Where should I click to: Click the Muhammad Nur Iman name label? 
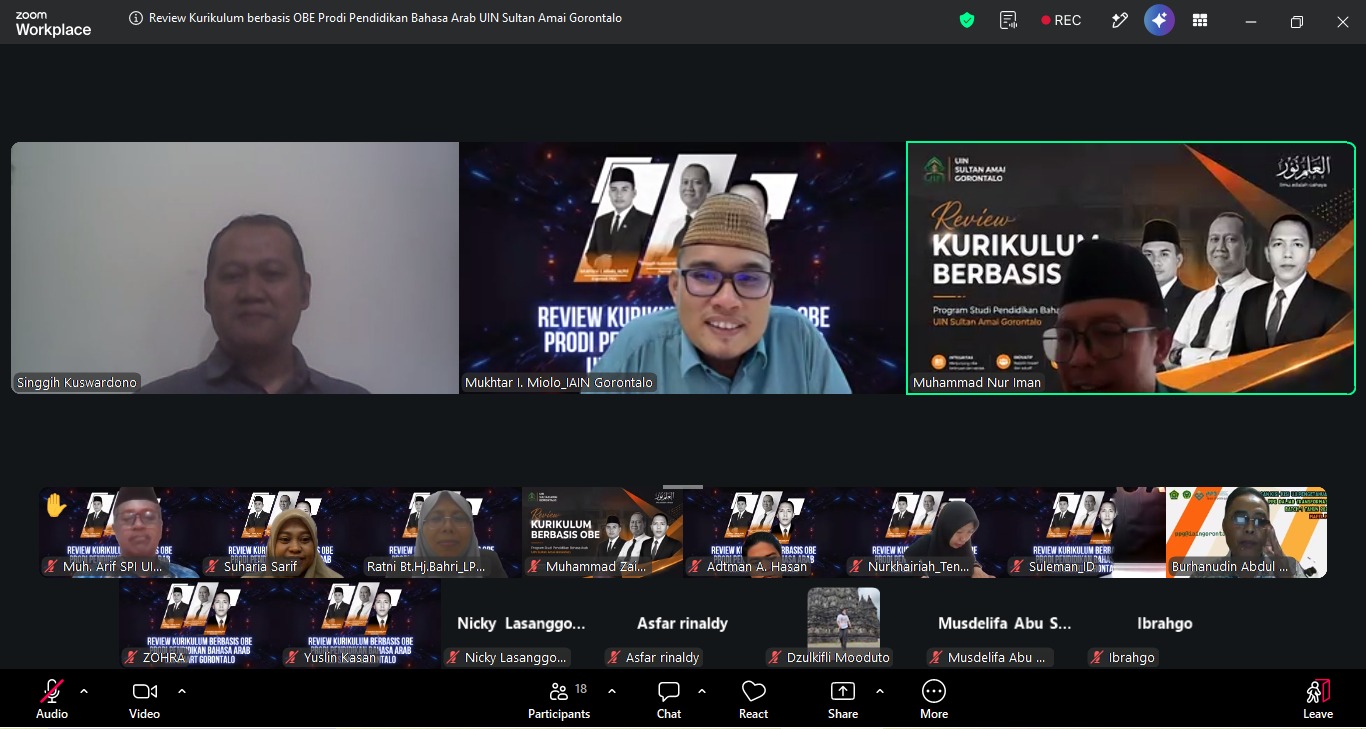[977, 382]
